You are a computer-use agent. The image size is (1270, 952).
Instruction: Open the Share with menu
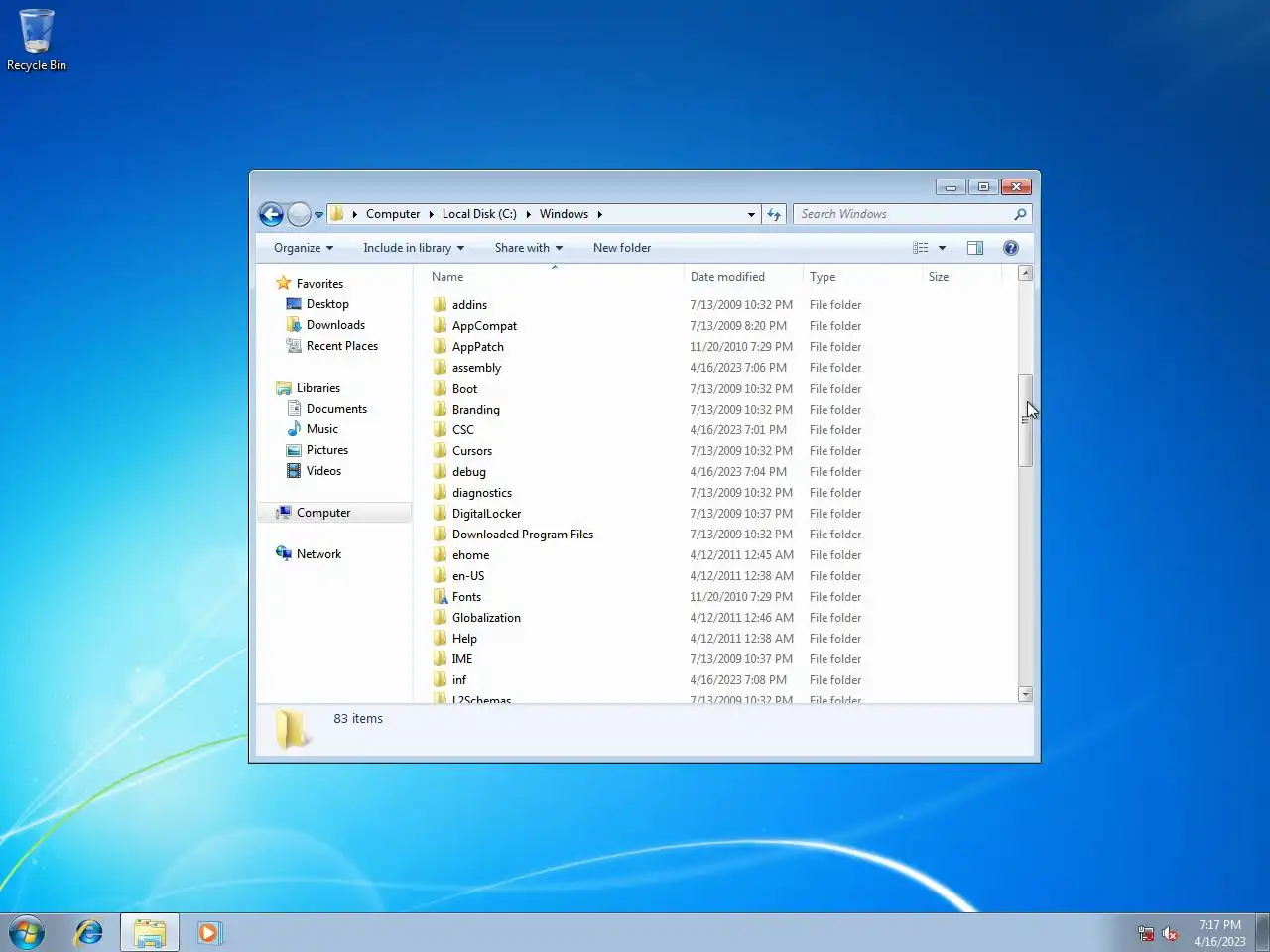pyautogui.click(x=529, y=248)
